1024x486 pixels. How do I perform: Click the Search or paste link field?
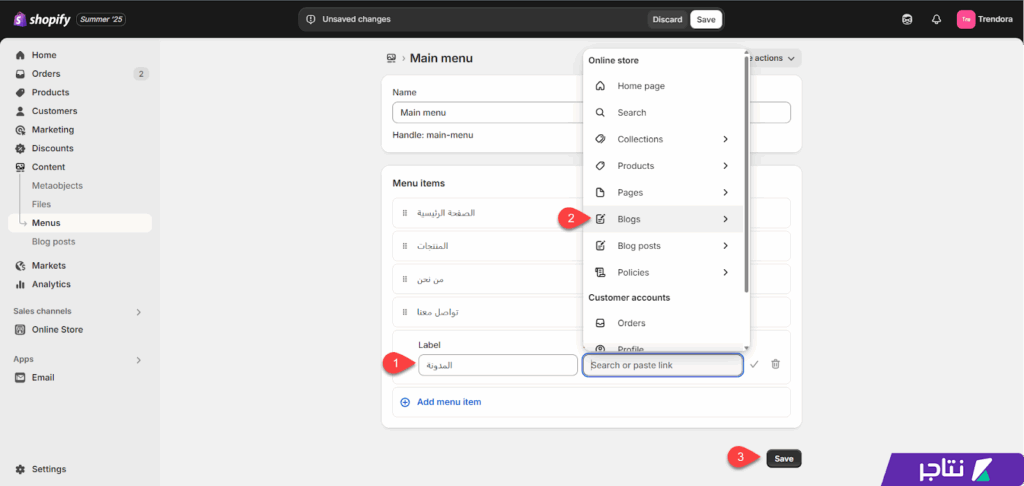tap(662, 365)
